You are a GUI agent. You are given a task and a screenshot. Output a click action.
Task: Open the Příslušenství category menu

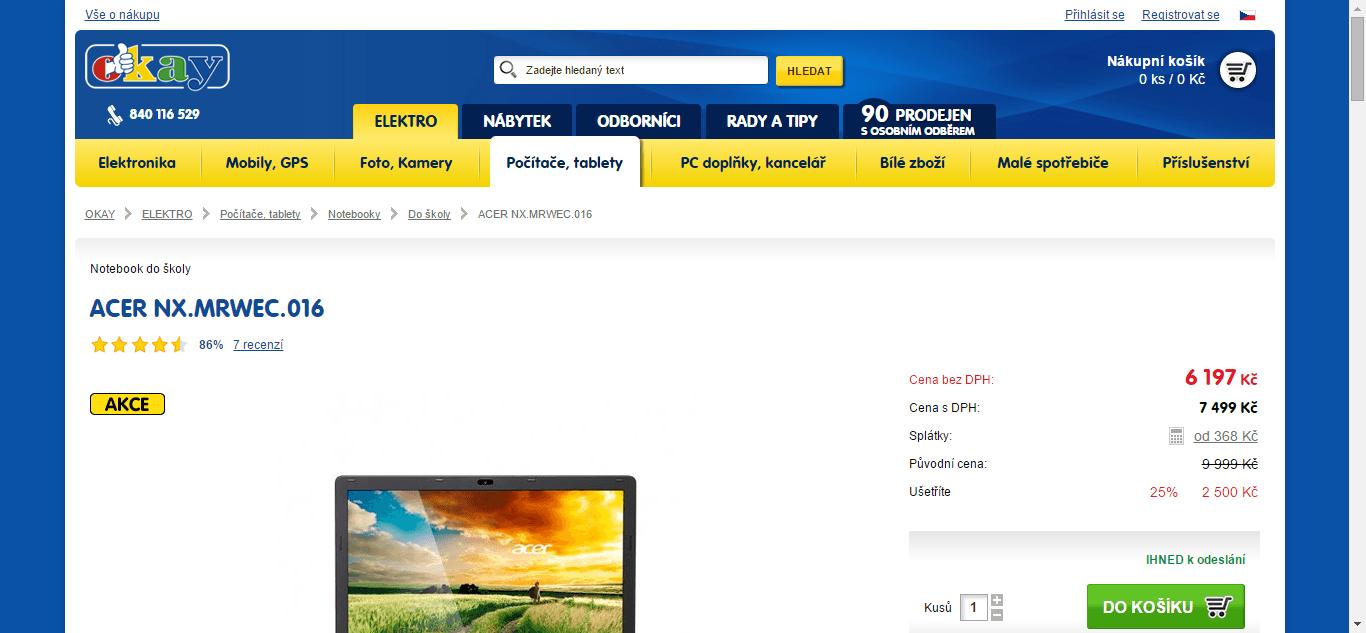[1206, 163]
